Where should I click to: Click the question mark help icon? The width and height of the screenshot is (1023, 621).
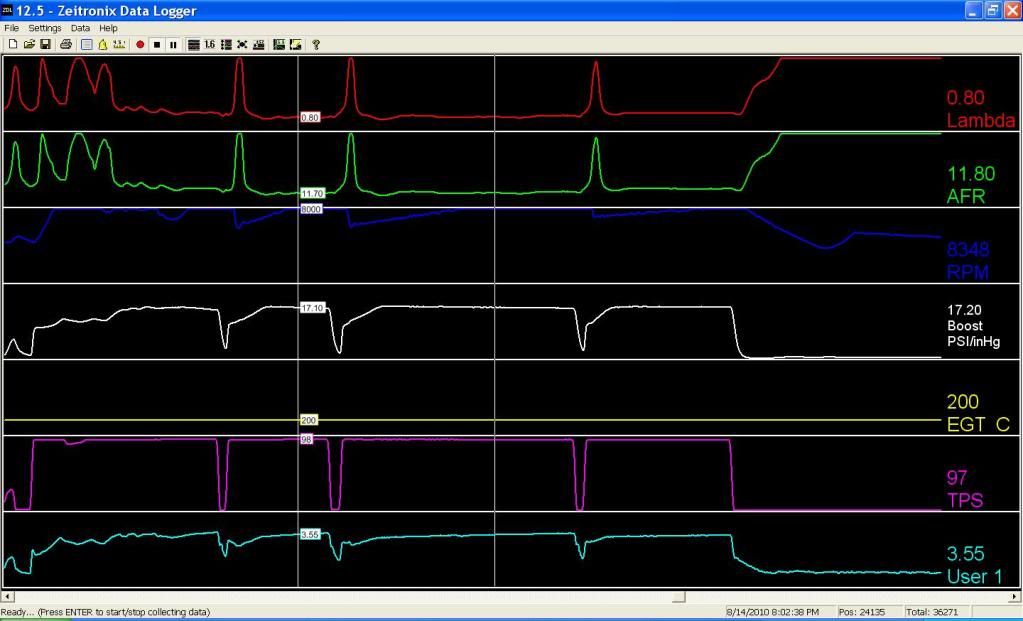[316, 44]
